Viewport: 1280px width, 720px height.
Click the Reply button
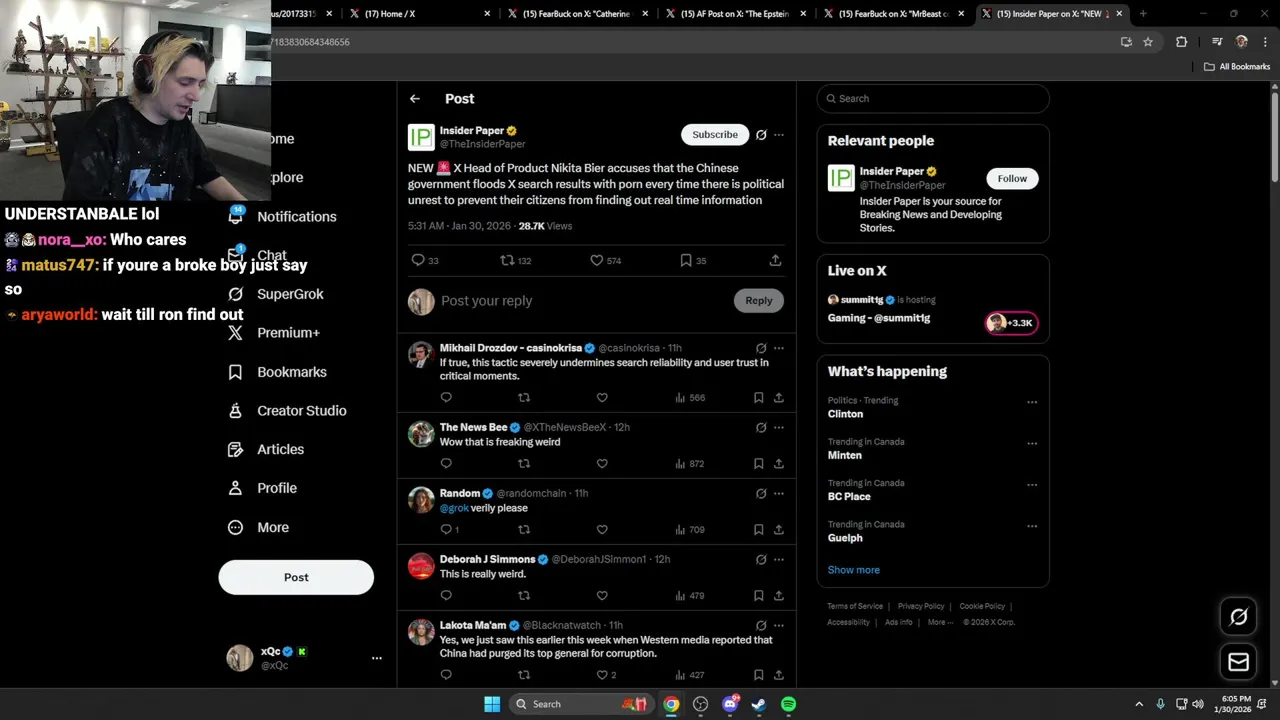pyautogui.click(x=759, y=300)
